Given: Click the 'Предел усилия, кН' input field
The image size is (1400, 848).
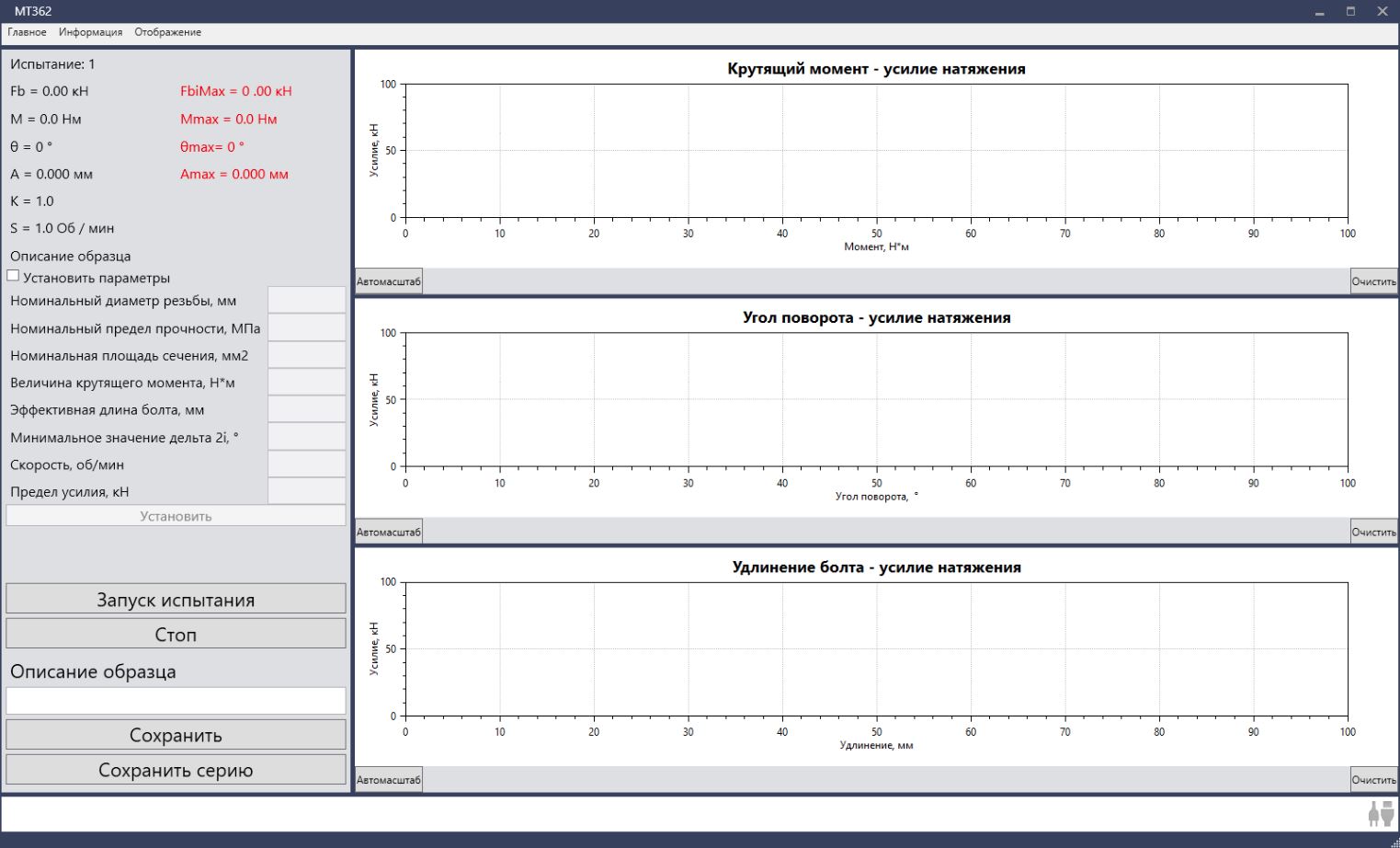Looking at the screenshot, I should click(307, 491).
